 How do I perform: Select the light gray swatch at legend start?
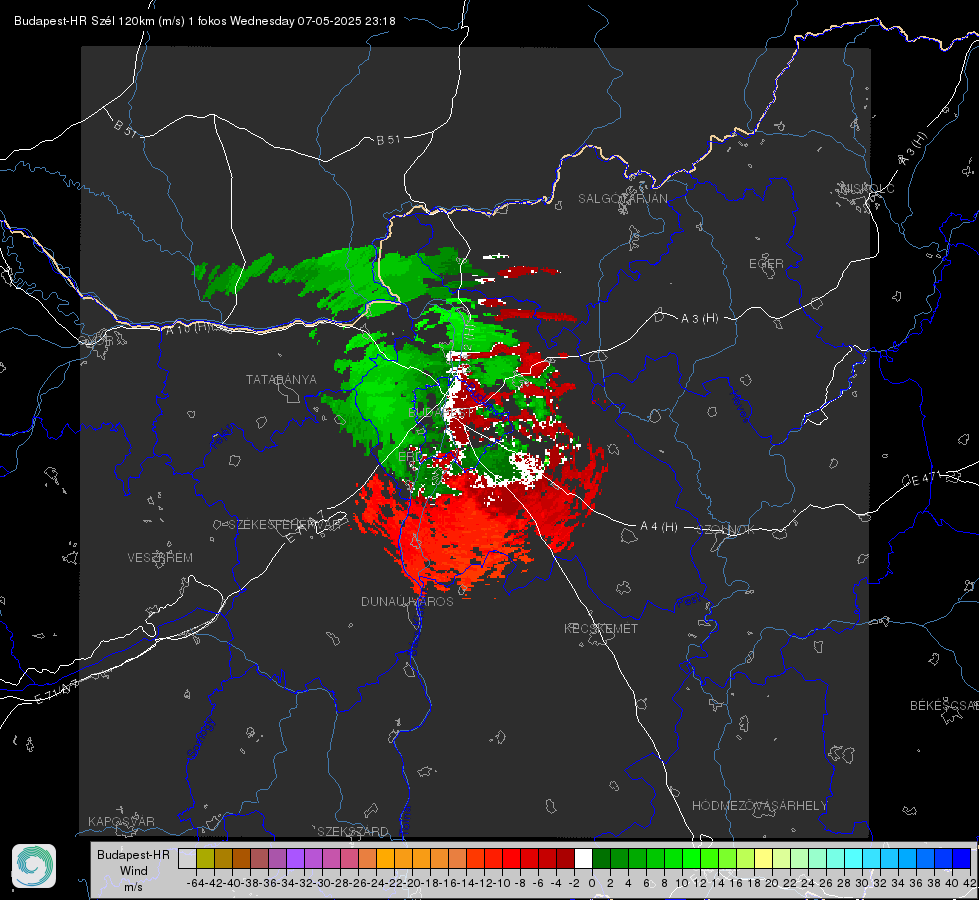[187, 858]
